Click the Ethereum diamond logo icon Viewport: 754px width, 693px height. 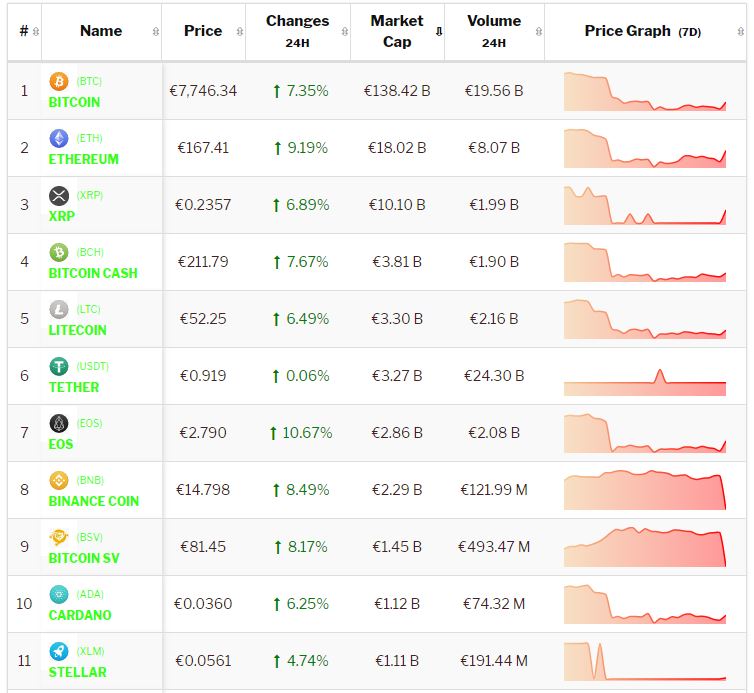(59, 138)
